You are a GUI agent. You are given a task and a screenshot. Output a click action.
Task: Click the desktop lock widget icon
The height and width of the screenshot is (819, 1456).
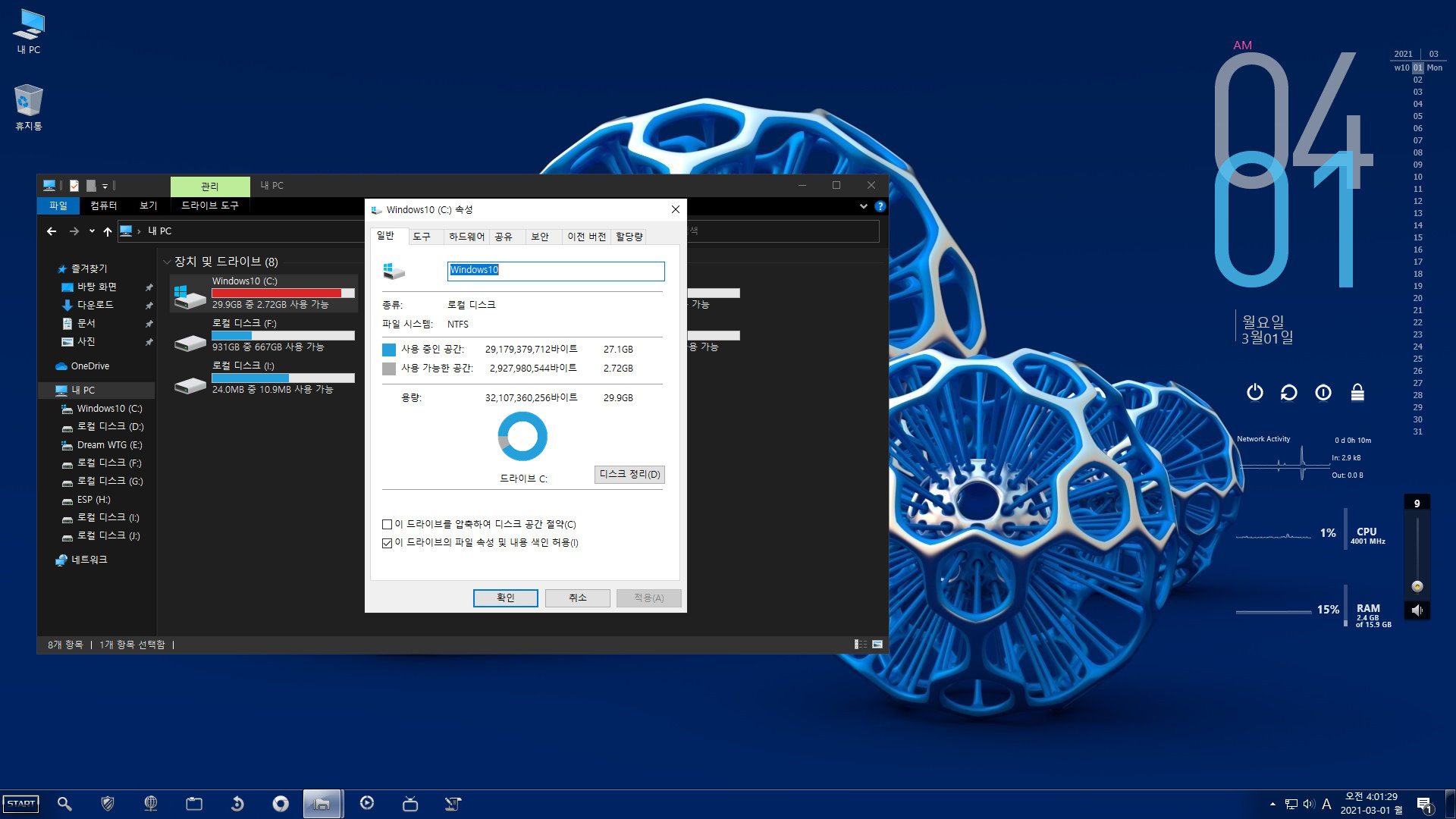(1357, 392)
